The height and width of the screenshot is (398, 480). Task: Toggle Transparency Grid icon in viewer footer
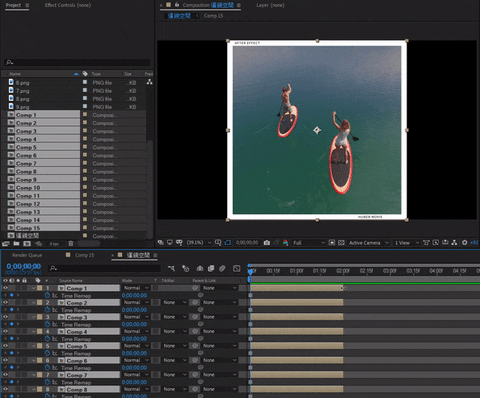tap(341, 243)
